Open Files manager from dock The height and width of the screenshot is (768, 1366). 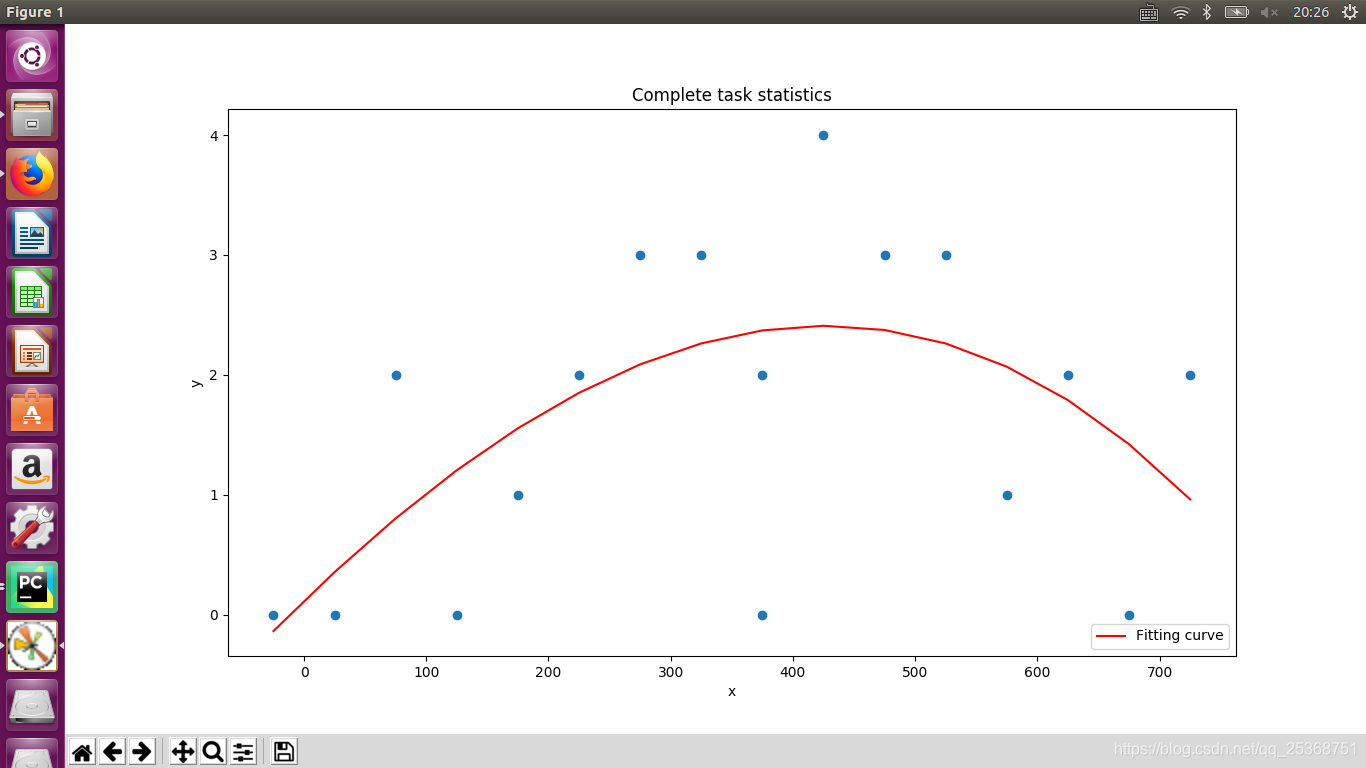click(x=32, y=115)
